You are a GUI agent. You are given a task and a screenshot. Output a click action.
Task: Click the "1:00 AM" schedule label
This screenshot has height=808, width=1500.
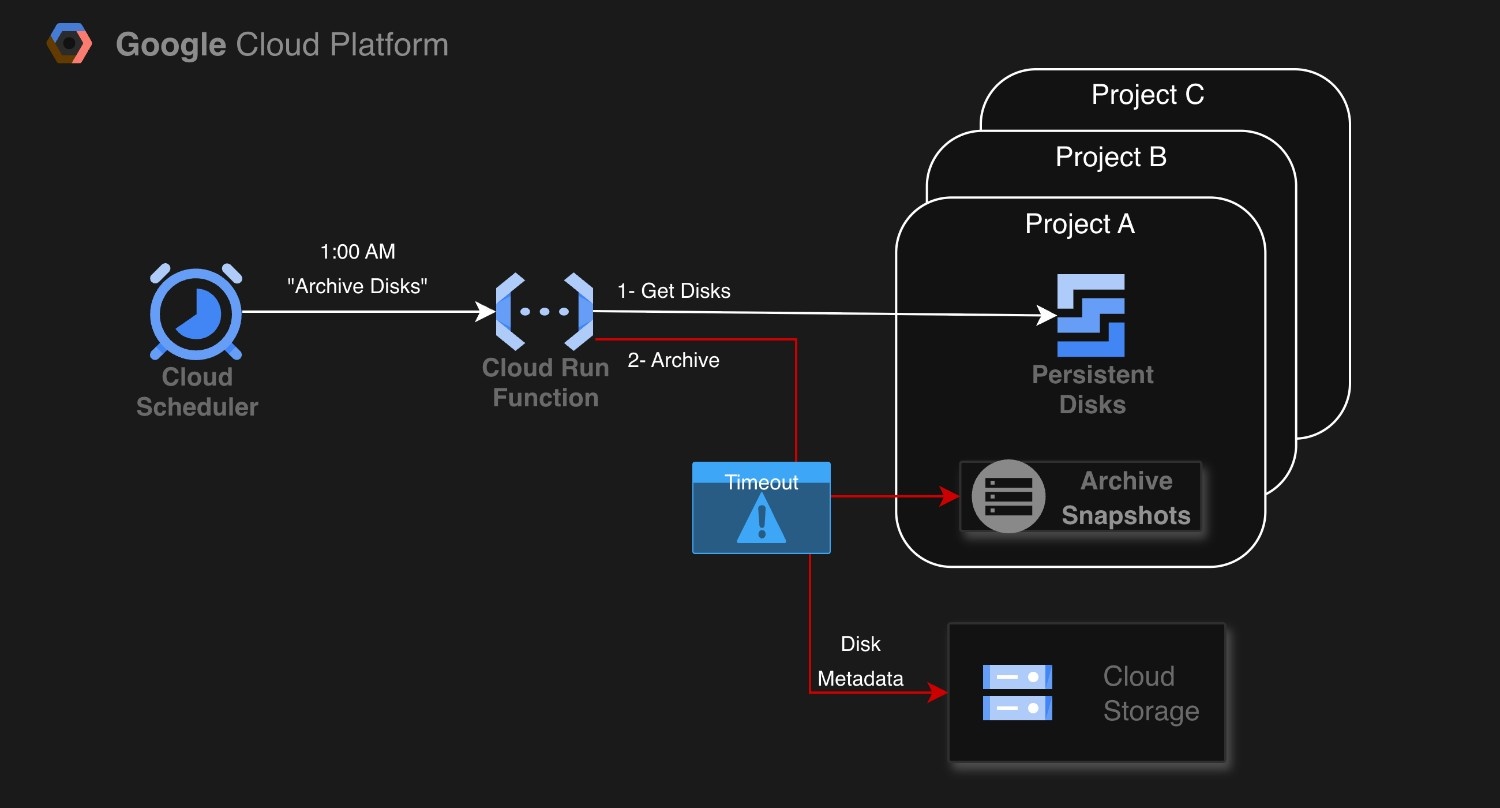[x=357, y=252]
